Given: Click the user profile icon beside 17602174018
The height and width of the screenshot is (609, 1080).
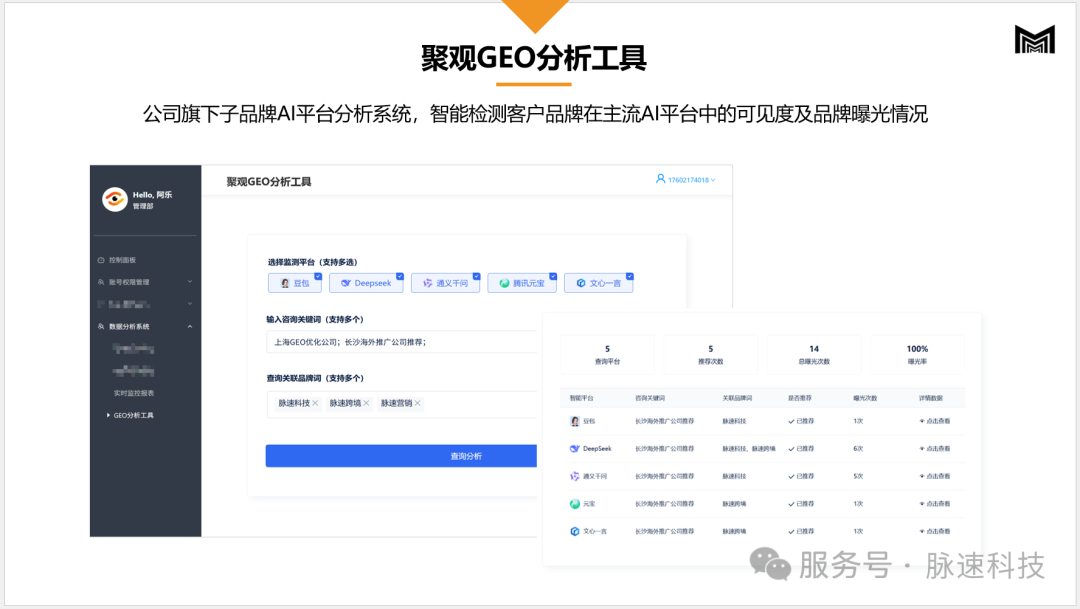Looking at the screenshot, I should coord(661,179).
